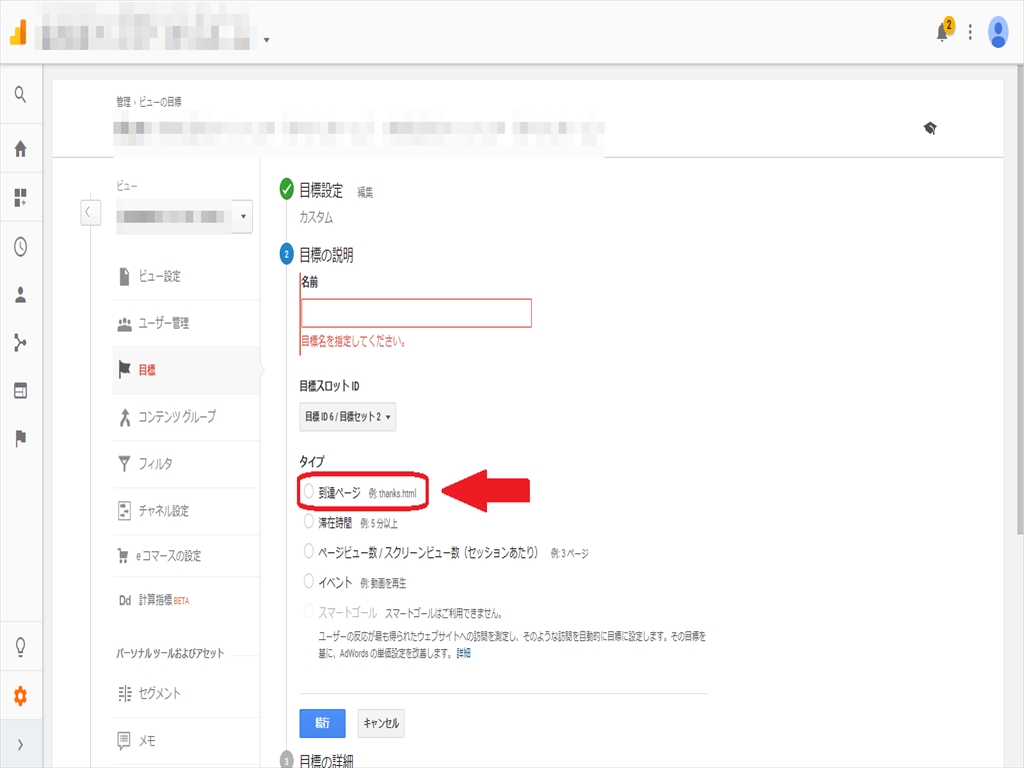
Task: Open the Customization dashboard icon
Action: [x=20, y=198]
